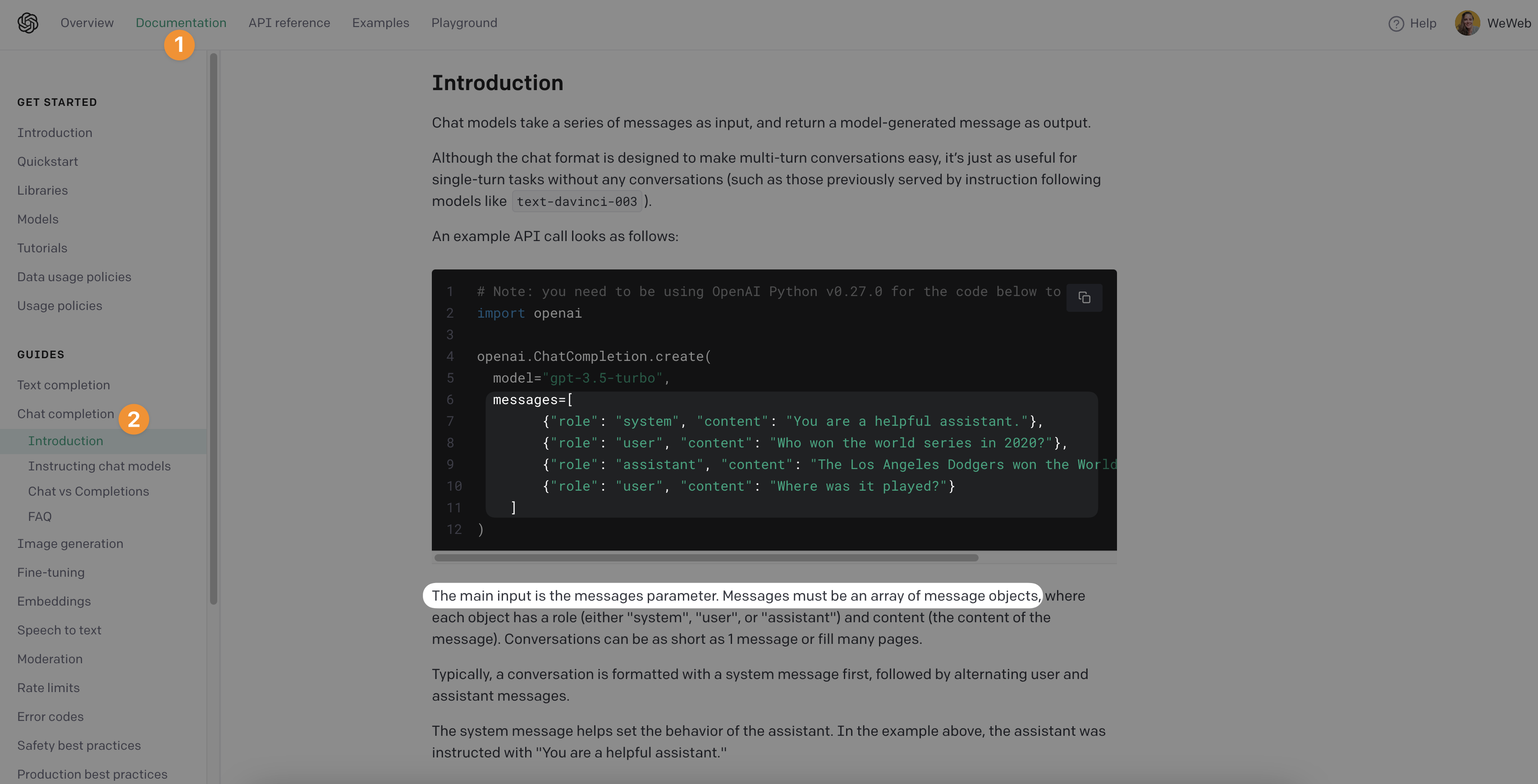Click orange badge 2 beside Chat completion
The height and width of the screenshot is (784, 1538).
(134, 419)
